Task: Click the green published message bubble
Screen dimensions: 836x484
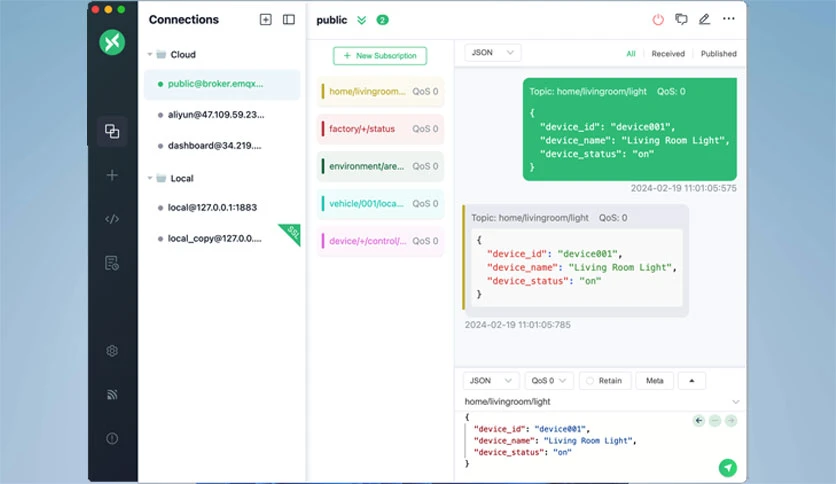Action: pyautogui.click(x=630, y=130)
